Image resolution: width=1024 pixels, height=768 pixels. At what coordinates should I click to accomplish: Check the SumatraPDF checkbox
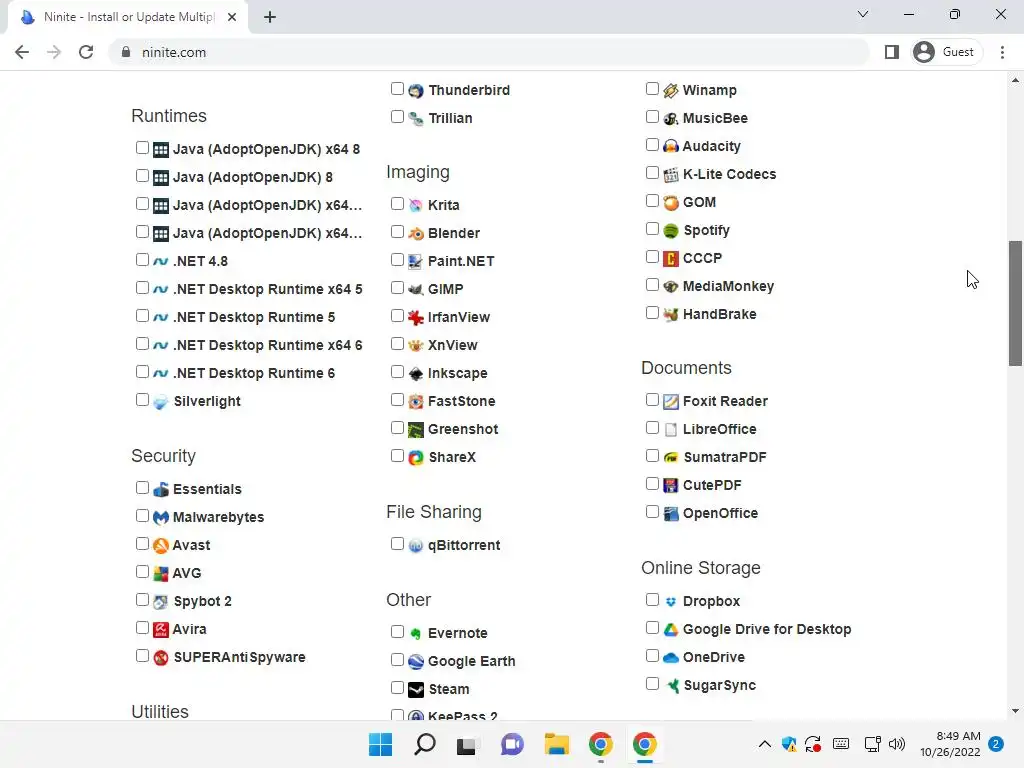[652, 456]
